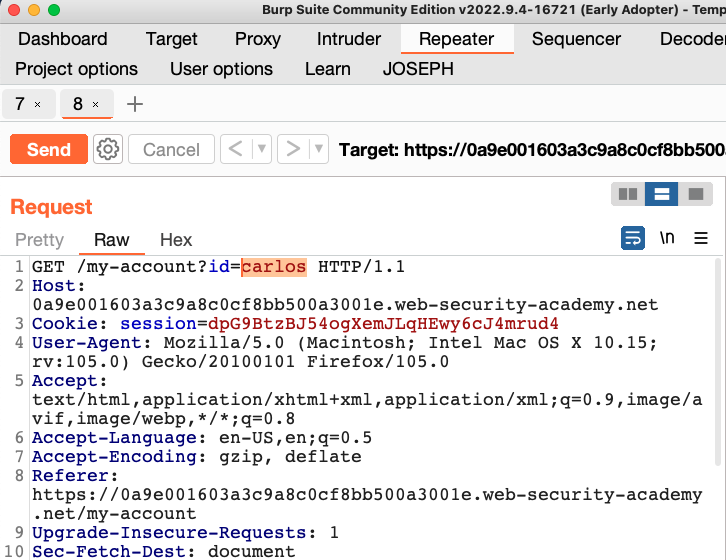This screenshot has height=560, width=726.
Task: Select Repeater request tab 7
Action: pyautogui.click(x=20, y=104)
